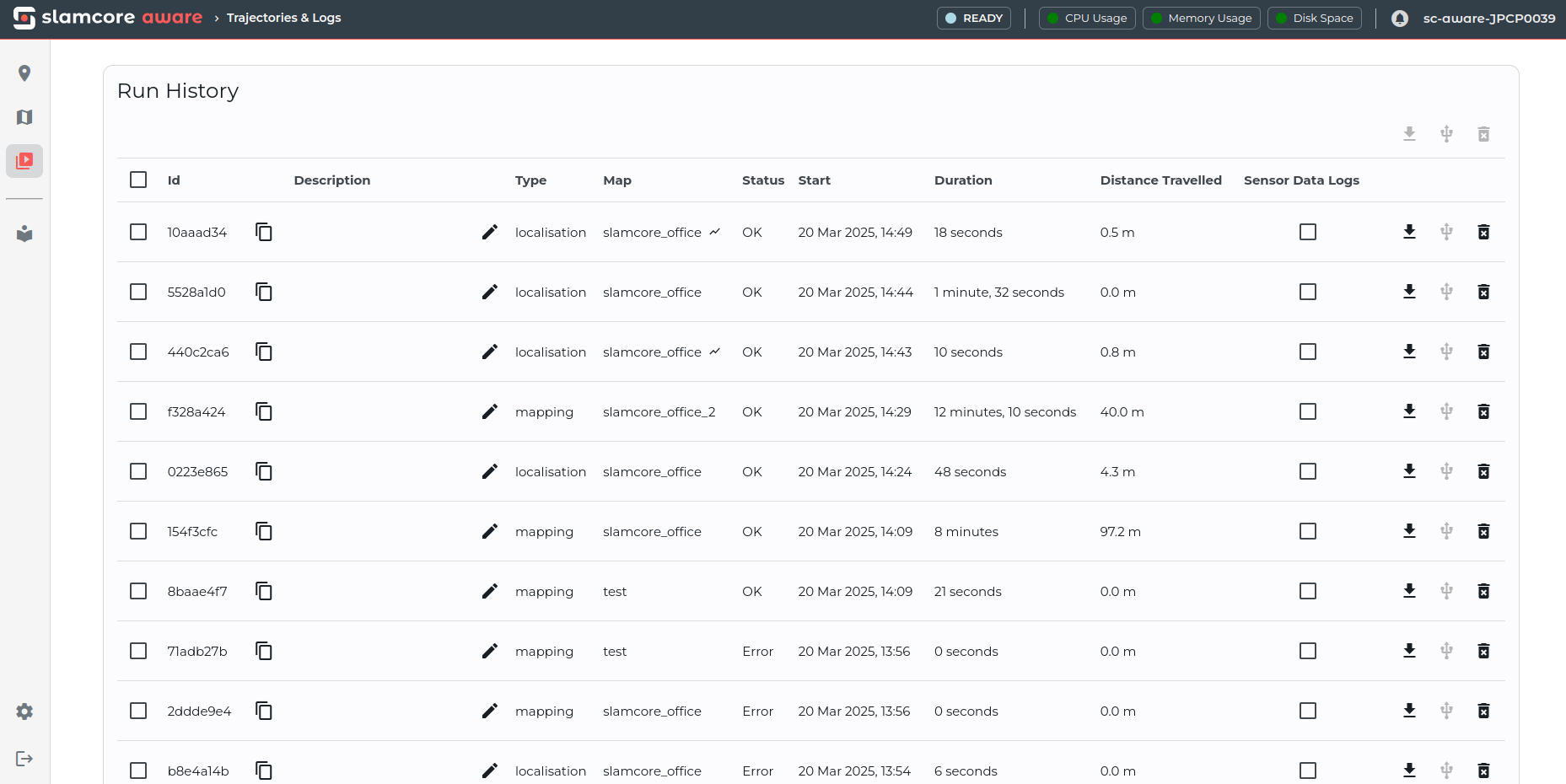The image size is (1566, 784).
Task: Open the documentation reader icon in sidebar
Action: click(x=24, y=234)
